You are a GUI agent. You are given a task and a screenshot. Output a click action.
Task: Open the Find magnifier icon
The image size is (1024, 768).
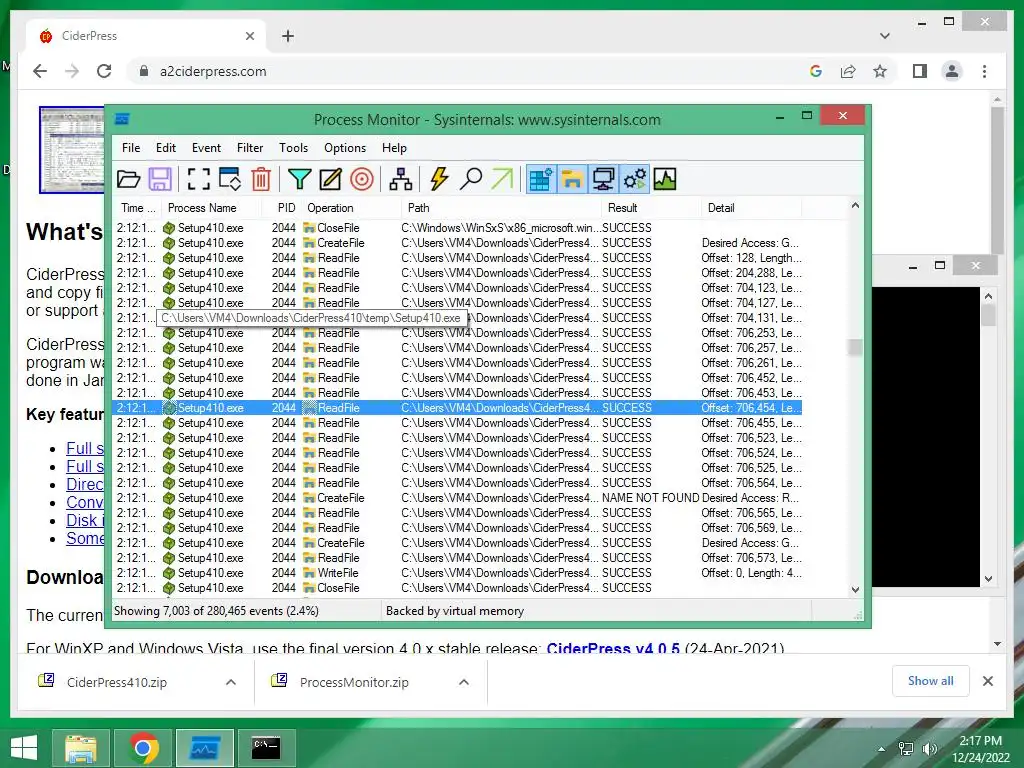[x=470, y=179]
